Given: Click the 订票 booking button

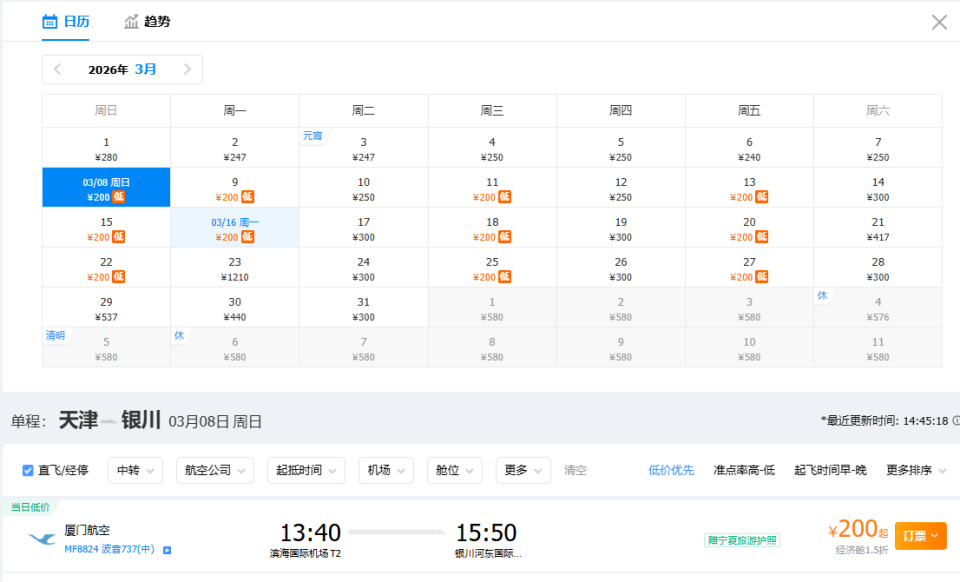Looking at the screenshot, I should [919, 536].
